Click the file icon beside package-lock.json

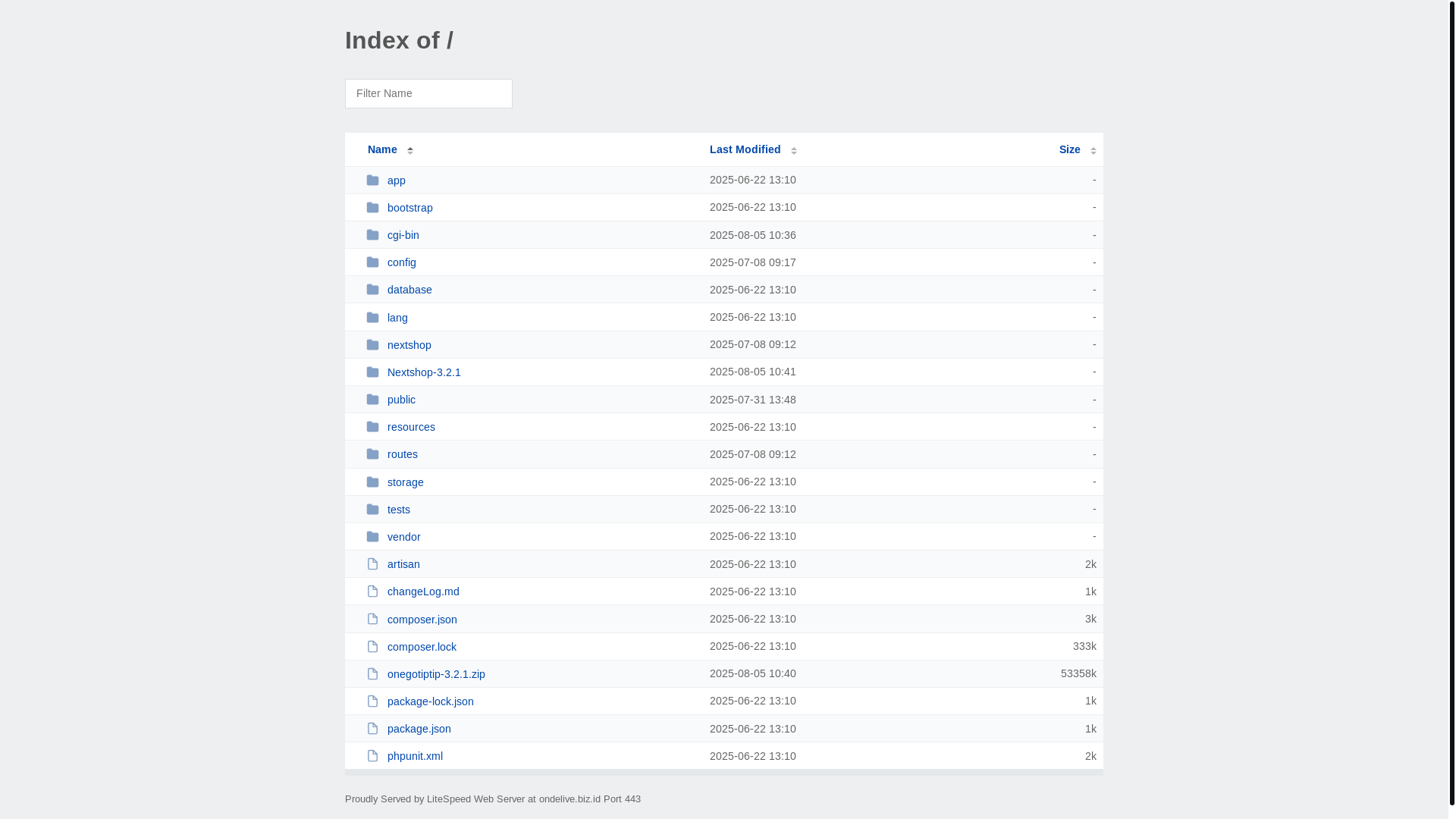372,701
